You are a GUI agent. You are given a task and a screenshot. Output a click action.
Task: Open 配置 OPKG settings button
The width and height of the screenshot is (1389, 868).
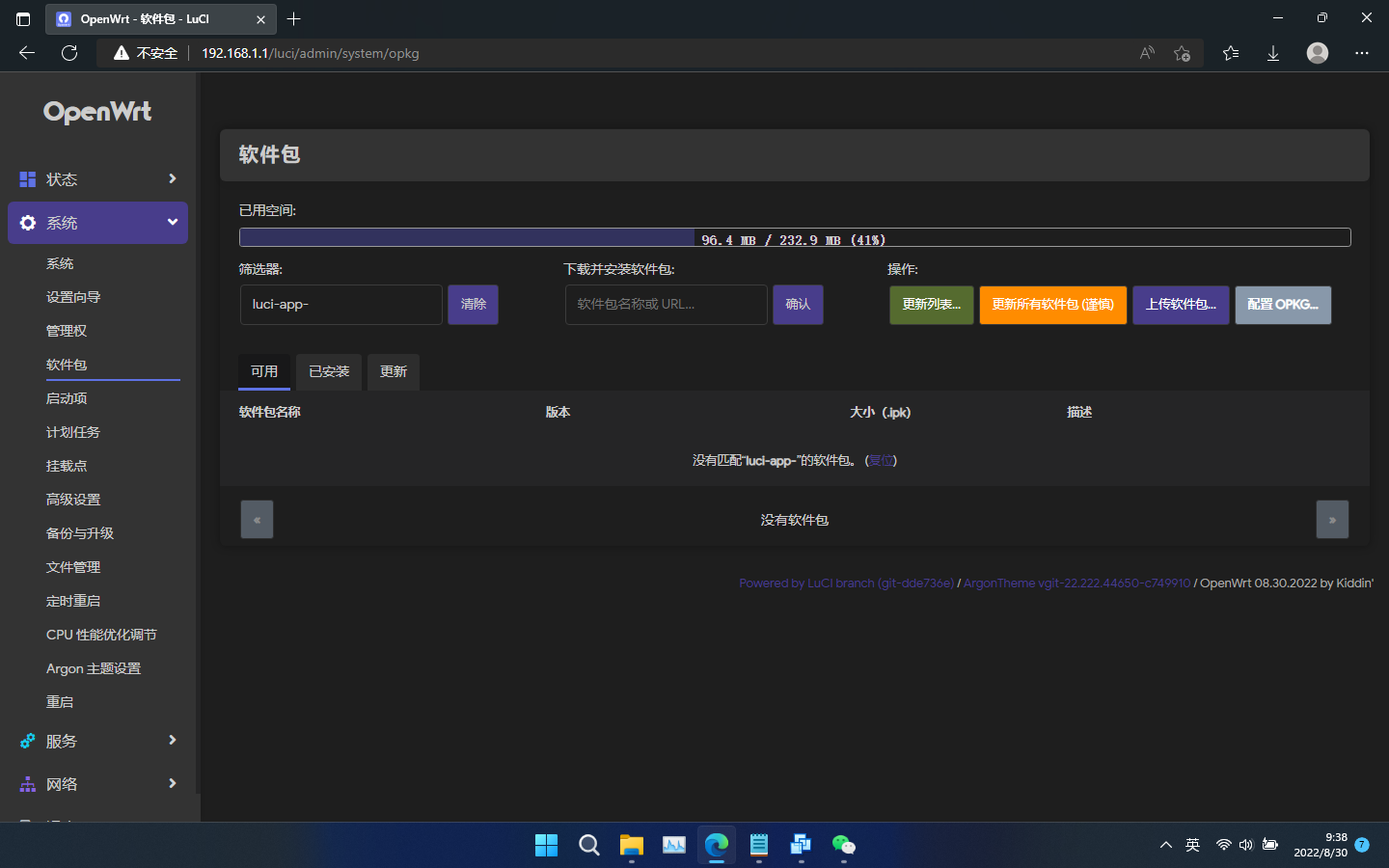[x=1283, y=305]
